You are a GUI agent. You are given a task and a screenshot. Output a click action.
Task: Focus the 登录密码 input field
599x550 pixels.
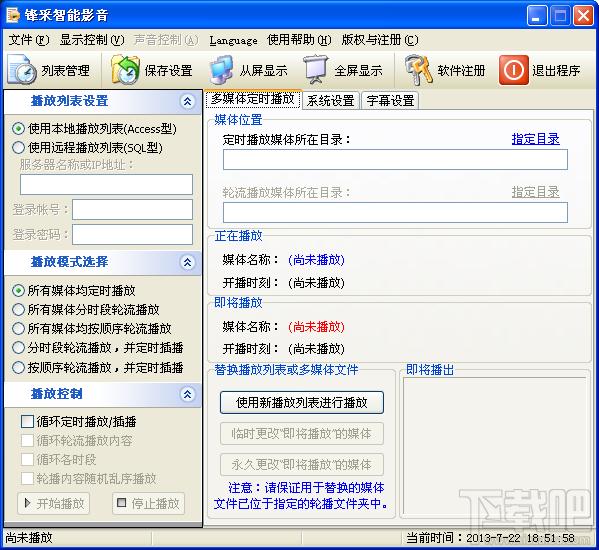pos(132,235)
